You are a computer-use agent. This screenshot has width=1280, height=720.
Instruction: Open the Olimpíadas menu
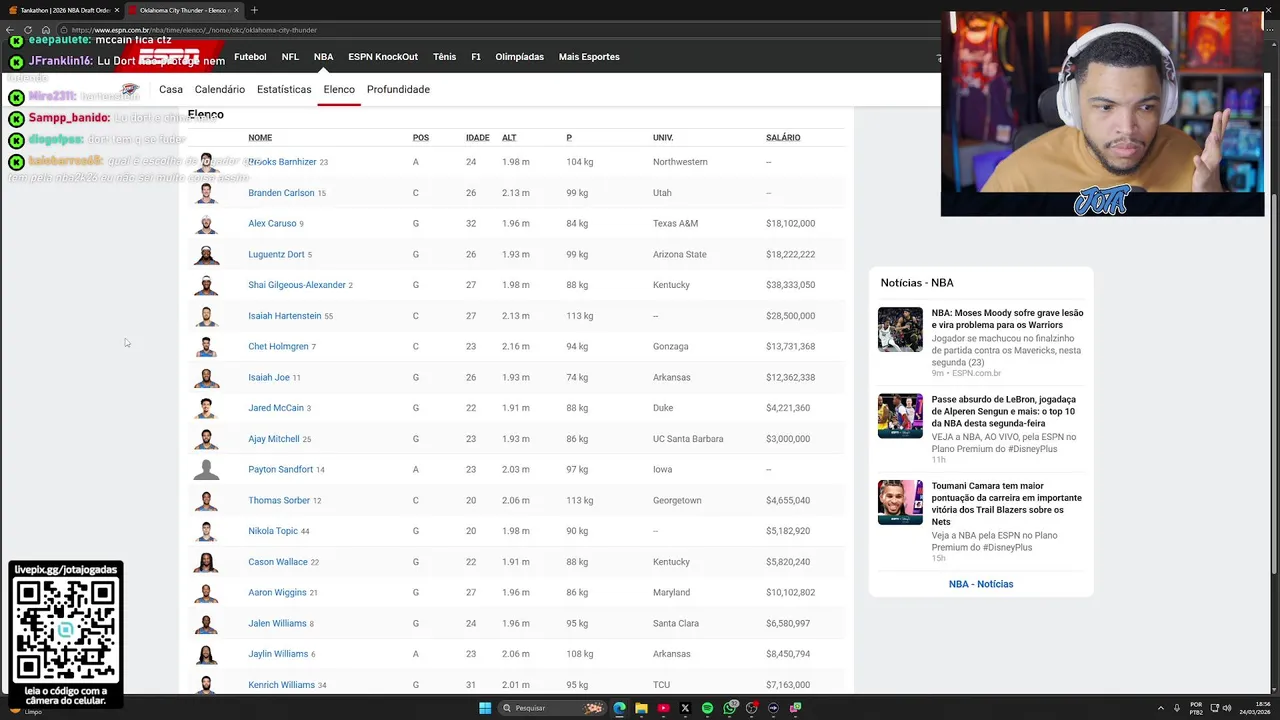tap(520, 57)
